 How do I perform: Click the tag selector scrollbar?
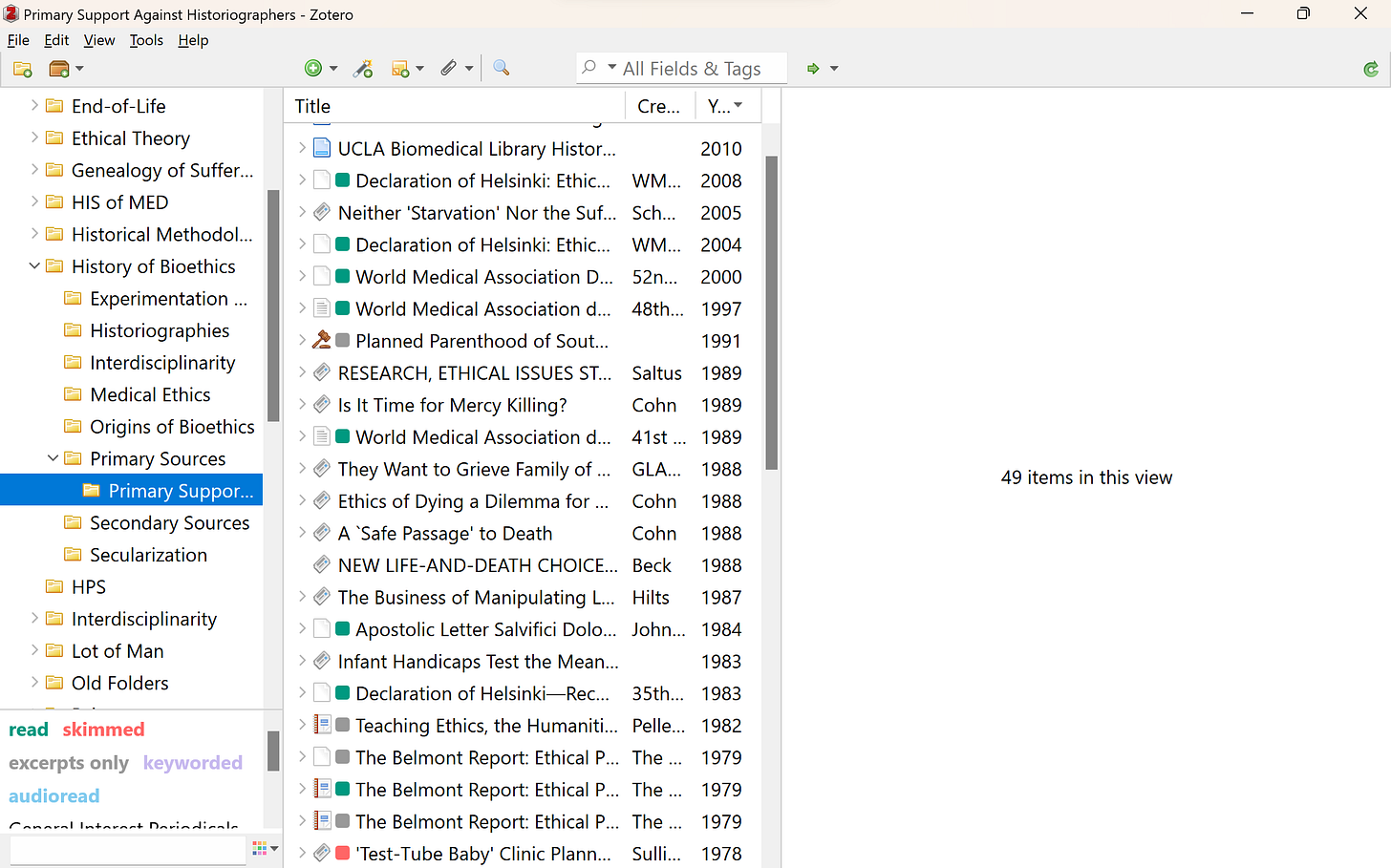273,751
